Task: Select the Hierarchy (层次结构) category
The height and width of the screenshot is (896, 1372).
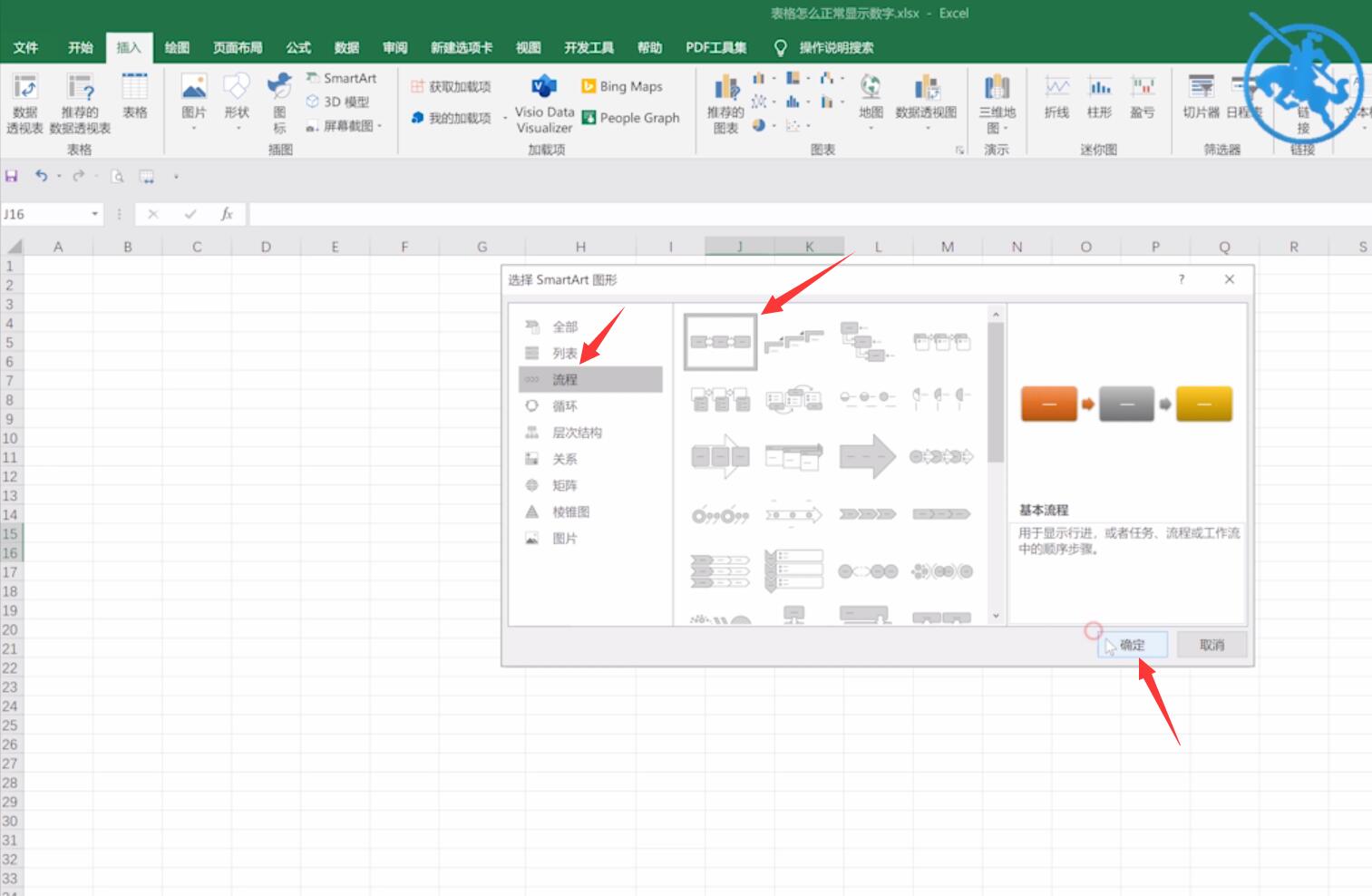Action: point(590,433)
